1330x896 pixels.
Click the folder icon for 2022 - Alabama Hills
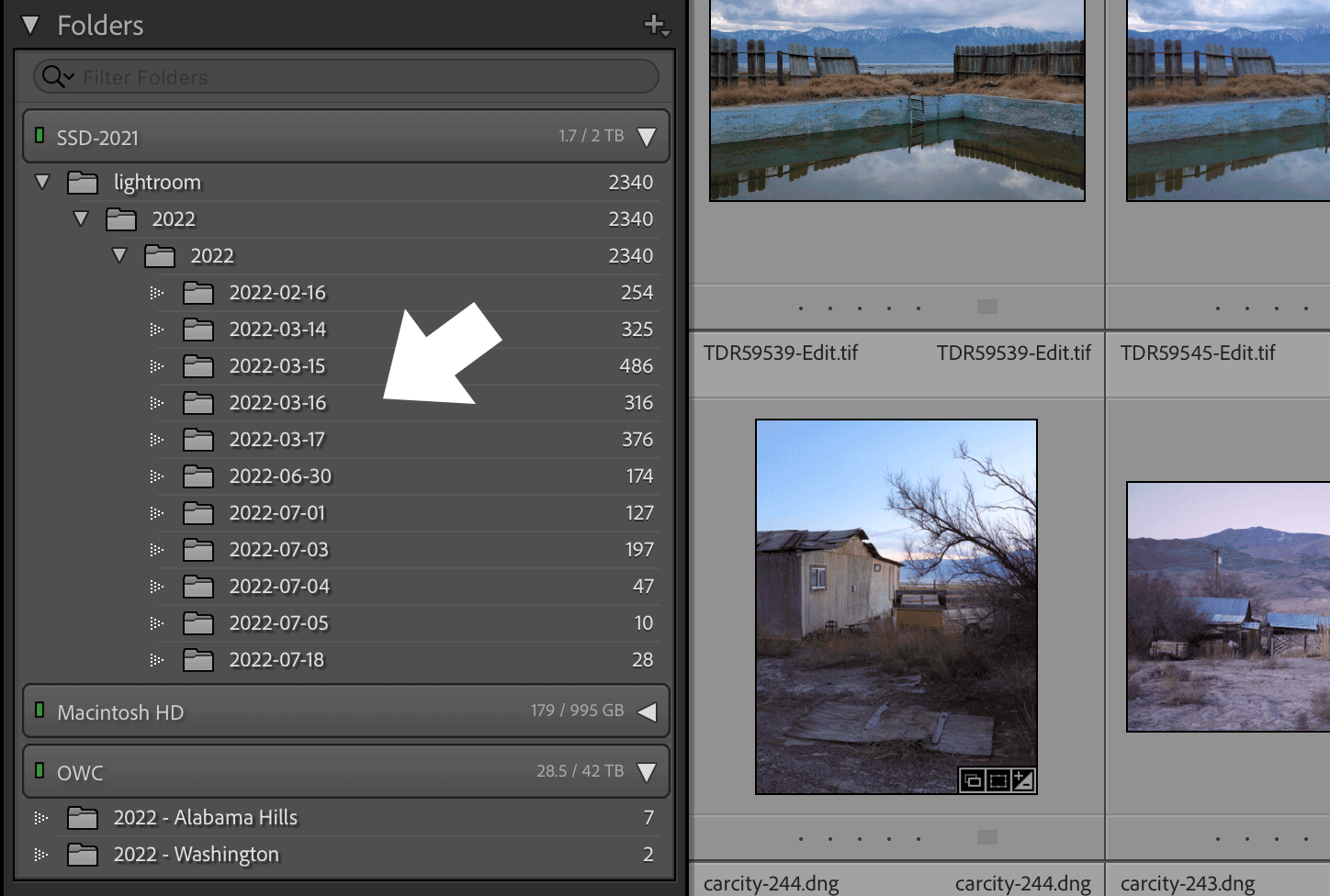[82, 817]
